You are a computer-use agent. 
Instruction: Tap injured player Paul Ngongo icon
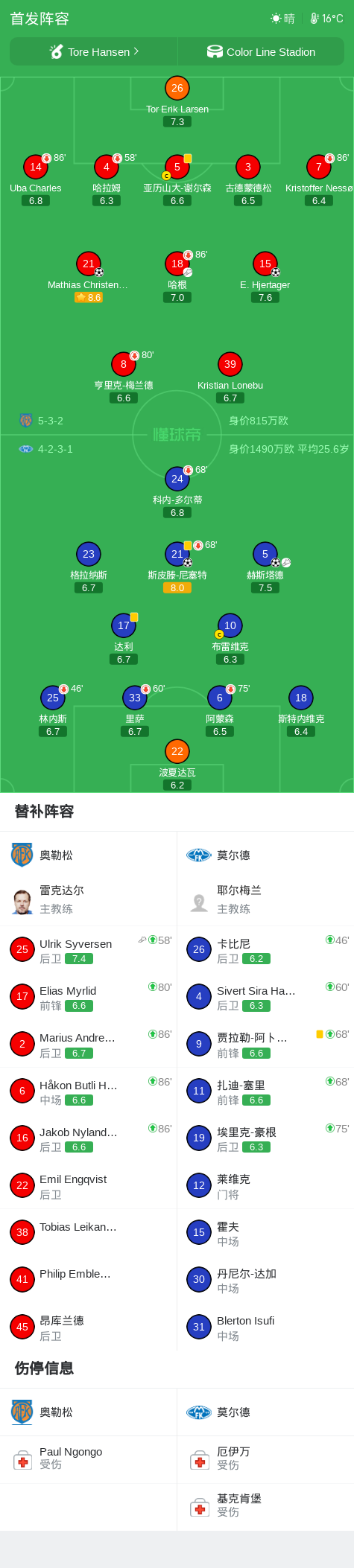click(23, 1461)
